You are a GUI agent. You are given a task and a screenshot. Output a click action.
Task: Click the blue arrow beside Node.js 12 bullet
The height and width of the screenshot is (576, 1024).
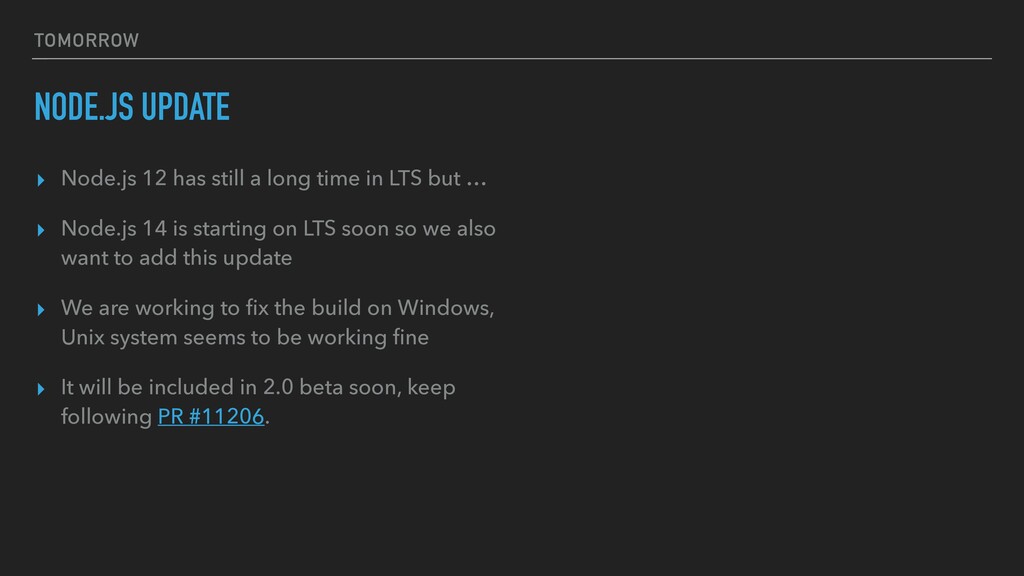[x=41, y=180]
